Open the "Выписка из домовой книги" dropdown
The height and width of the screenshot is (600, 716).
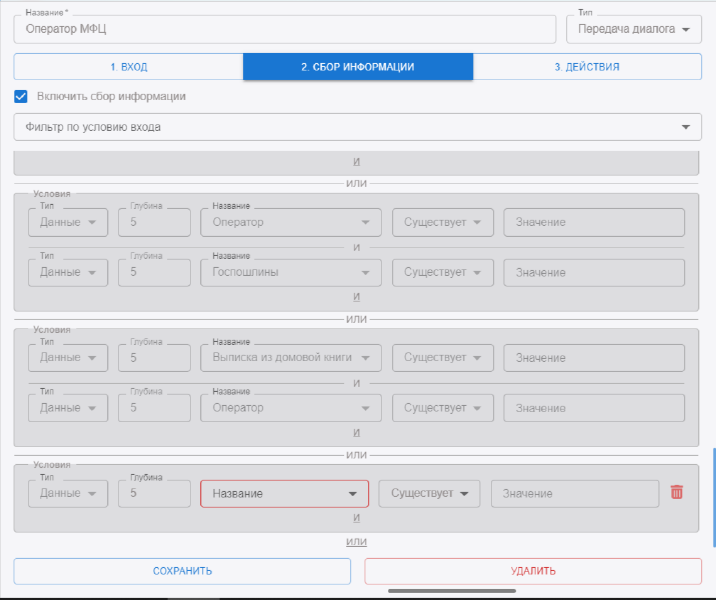(290, 358)
